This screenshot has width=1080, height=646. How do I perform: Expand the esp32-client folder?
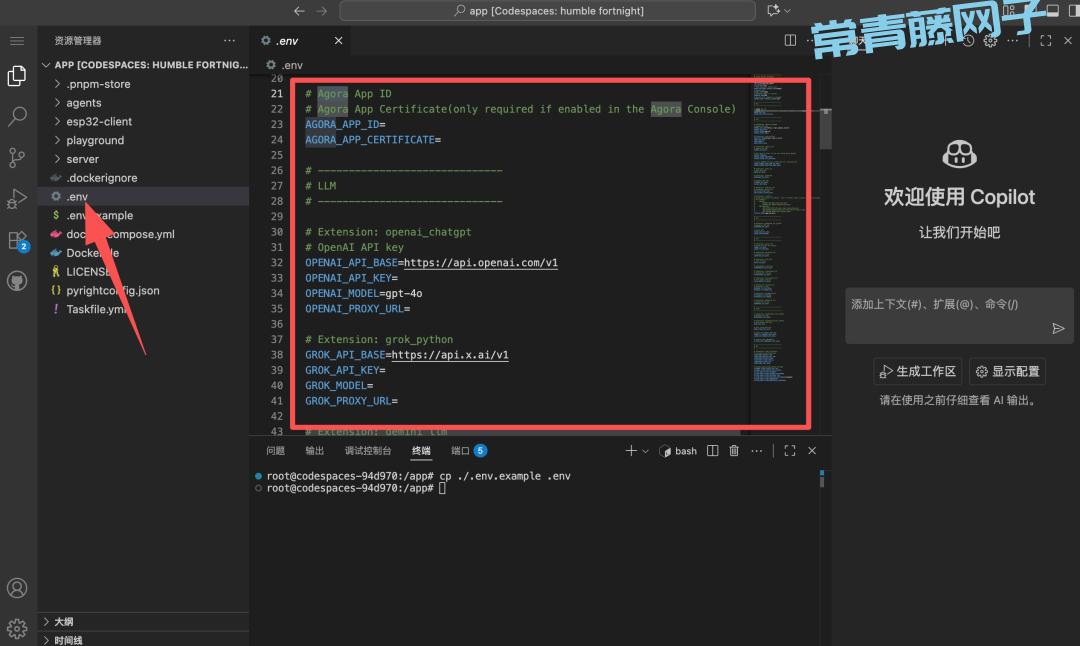[x=144, y=121]
